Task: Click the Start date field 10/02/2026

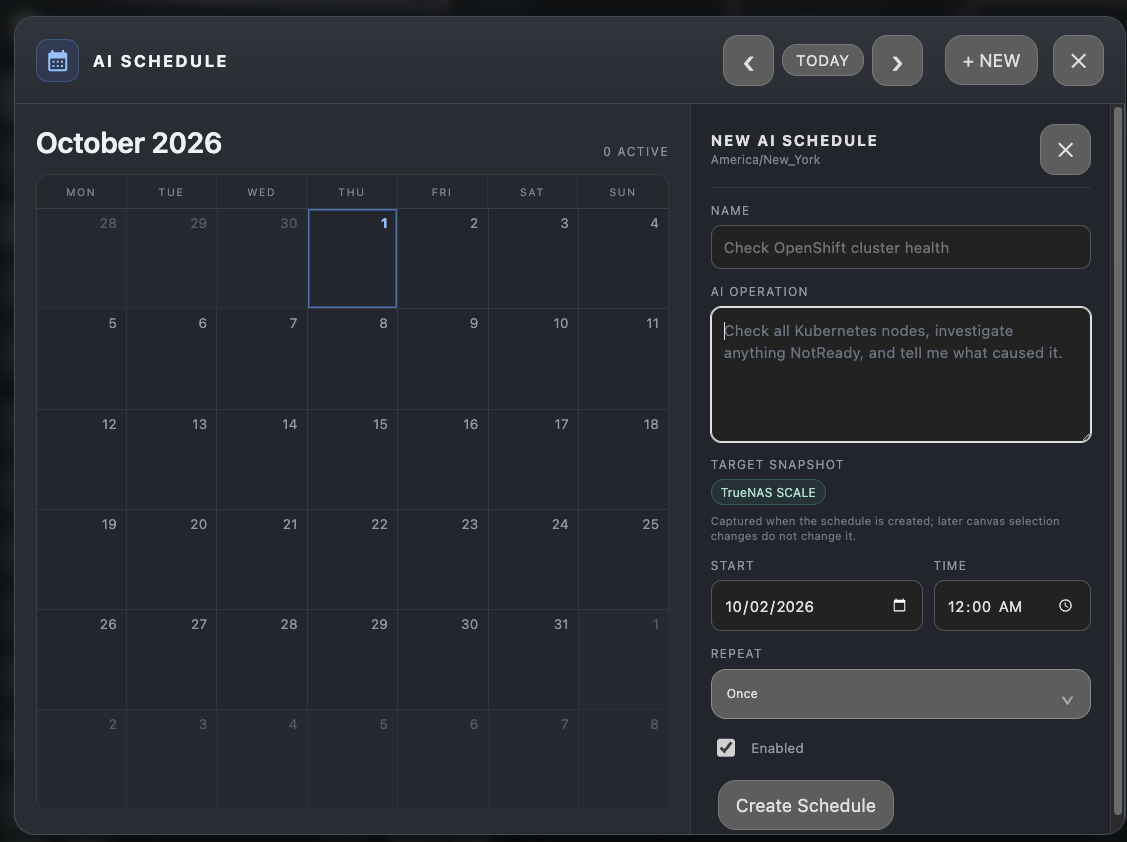Action: point(816,605)
